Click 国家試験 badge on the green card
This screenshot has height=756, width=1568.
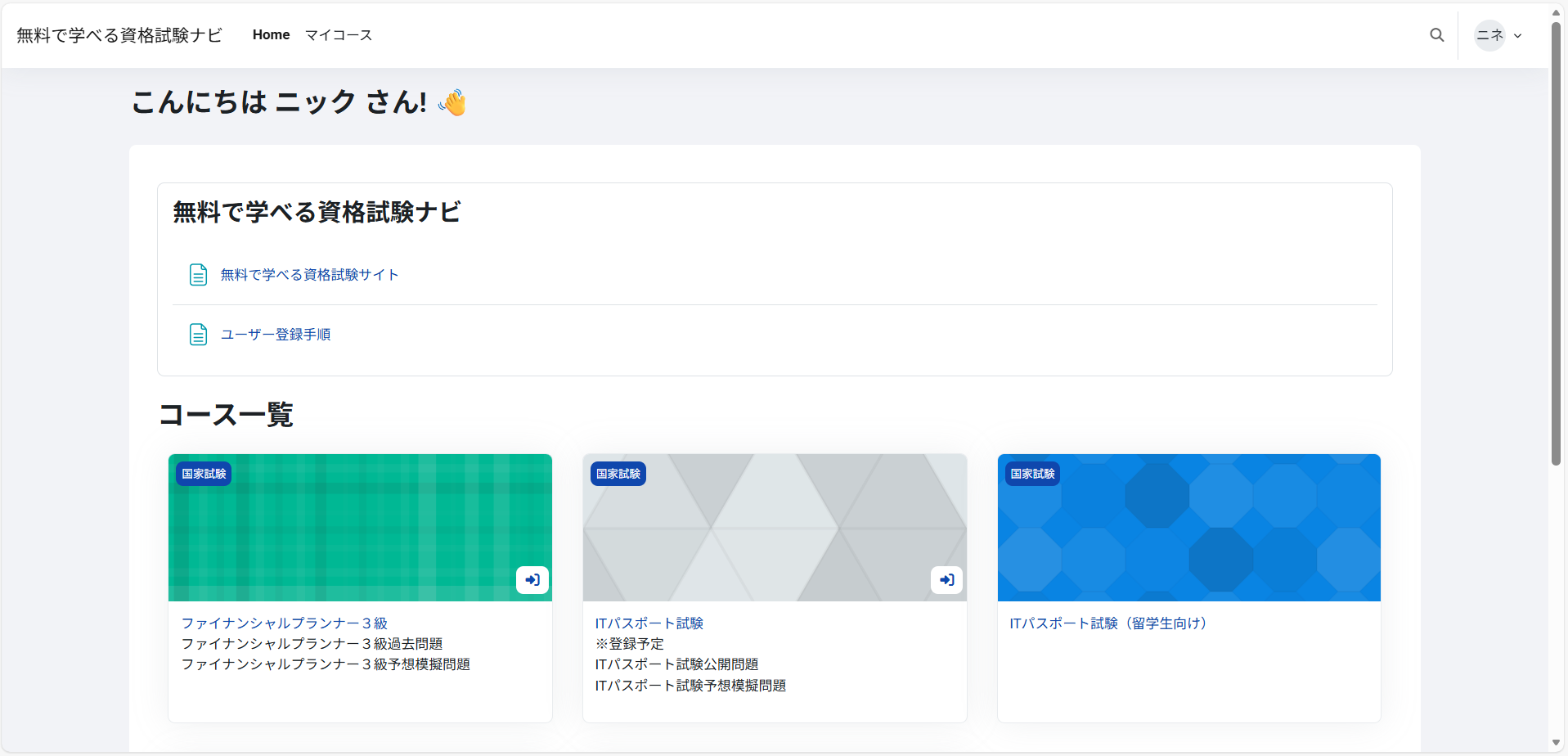[204, 474]
